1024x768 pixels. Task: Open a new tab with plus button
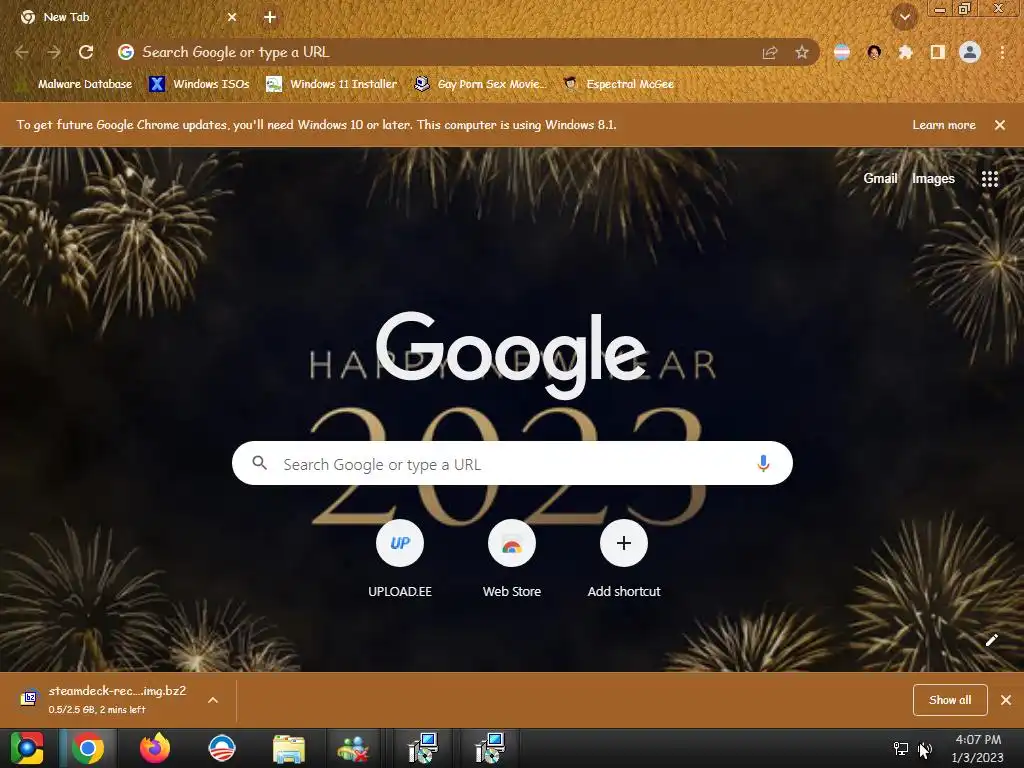pyautogui.click(x=270, y=18)
